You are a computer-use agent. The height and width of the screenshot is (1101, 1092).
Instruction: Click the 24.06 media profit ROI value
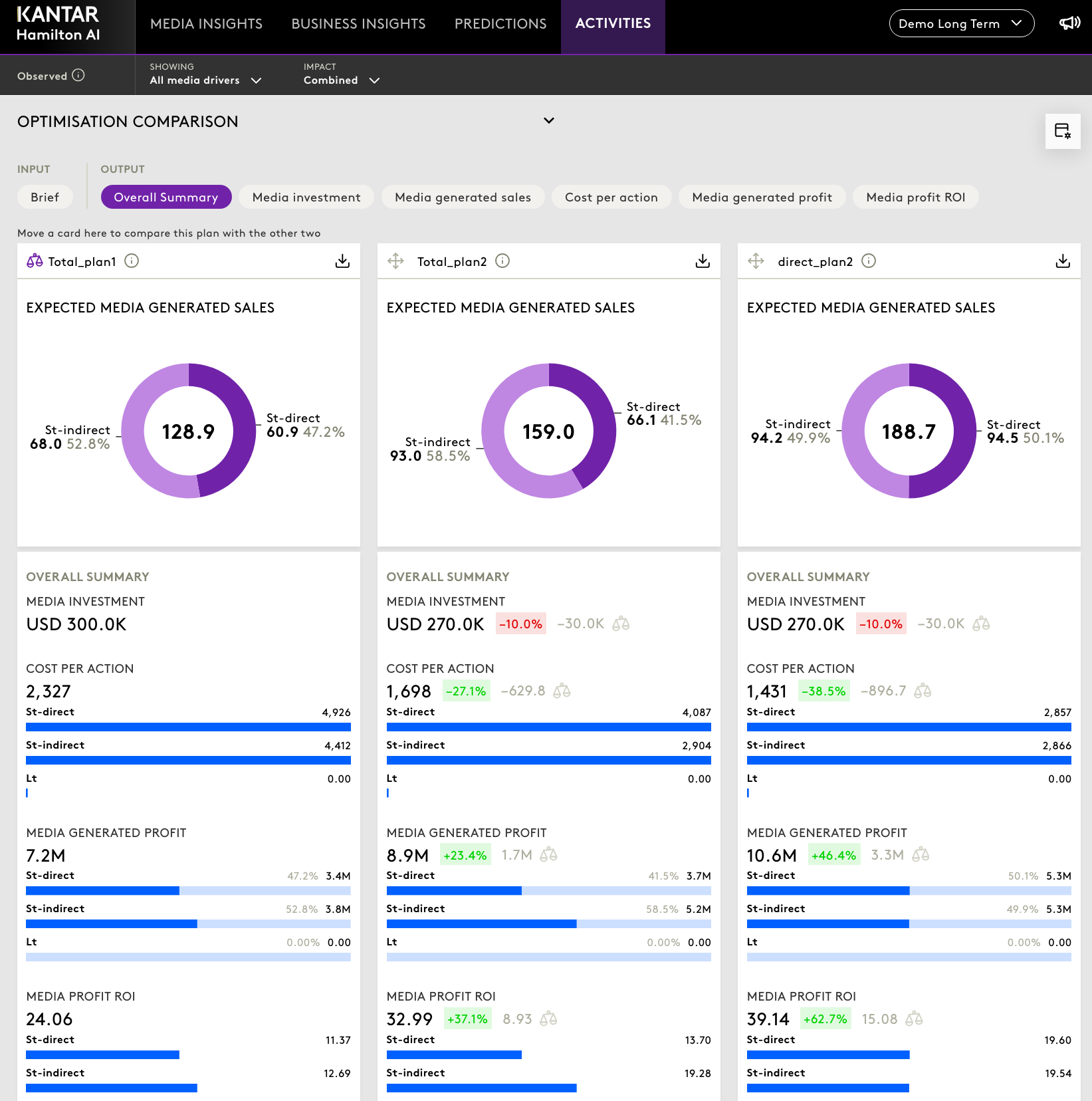tap(49, 1019)
